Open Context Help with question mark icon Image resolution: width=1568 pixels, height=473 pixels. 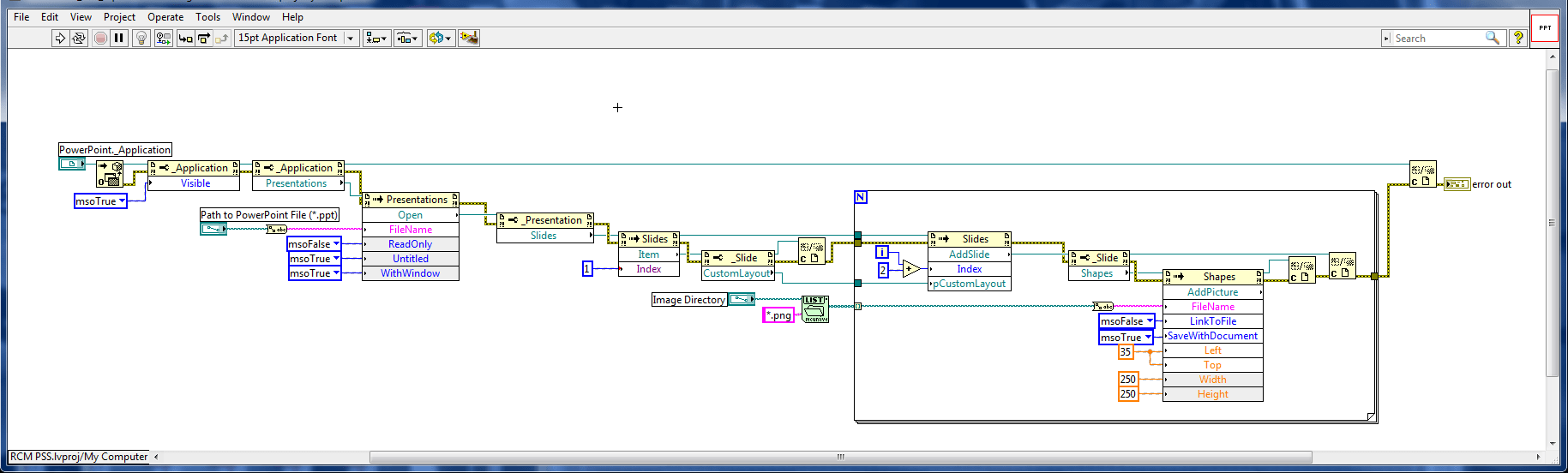tap(1518, 38)
